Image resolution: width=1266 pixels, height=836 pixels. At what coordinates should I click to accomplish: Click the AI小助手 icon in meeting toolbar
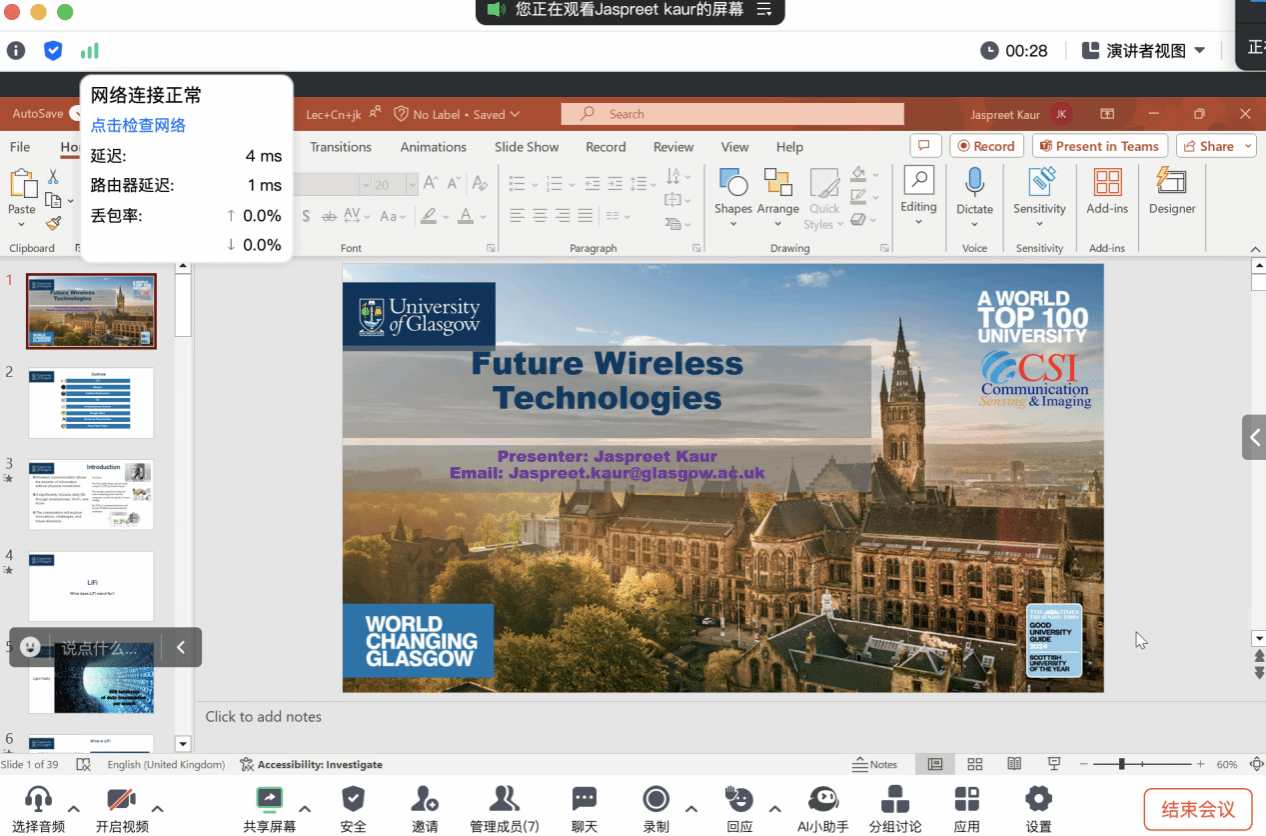[x=822, y=799]
